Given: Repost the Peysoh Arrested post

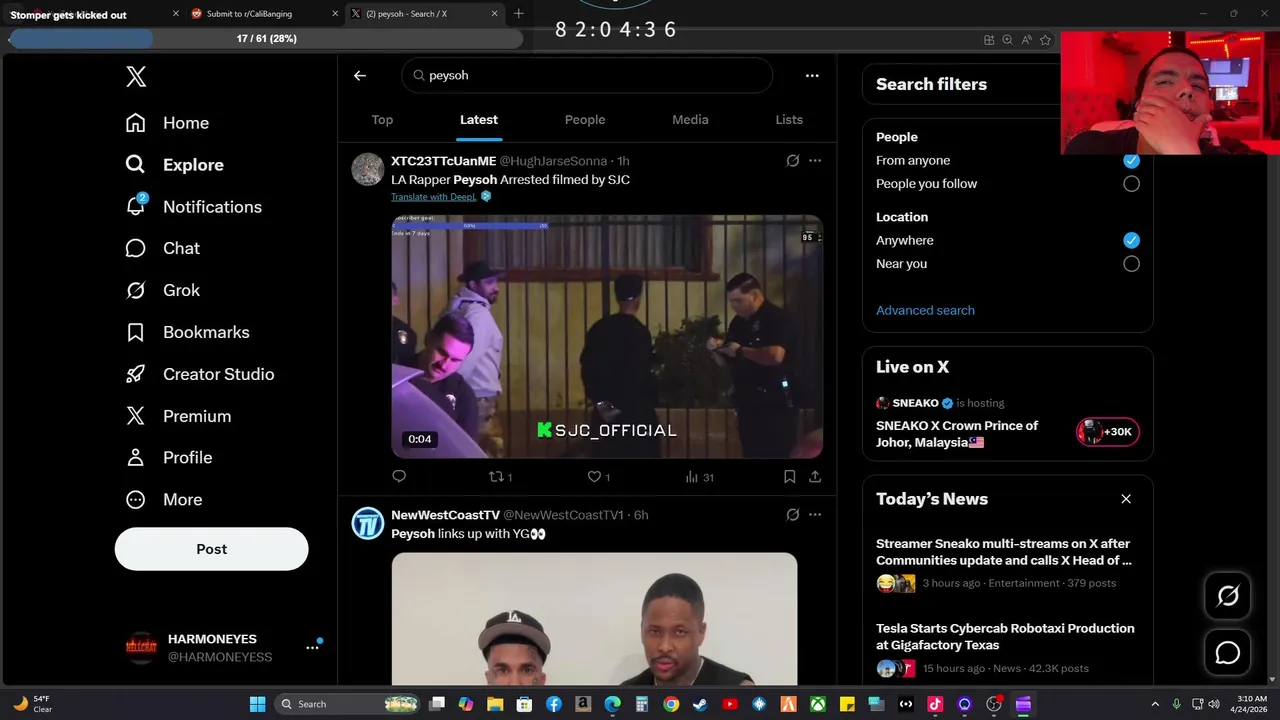Looking at the screenshot, I should 500,477.
